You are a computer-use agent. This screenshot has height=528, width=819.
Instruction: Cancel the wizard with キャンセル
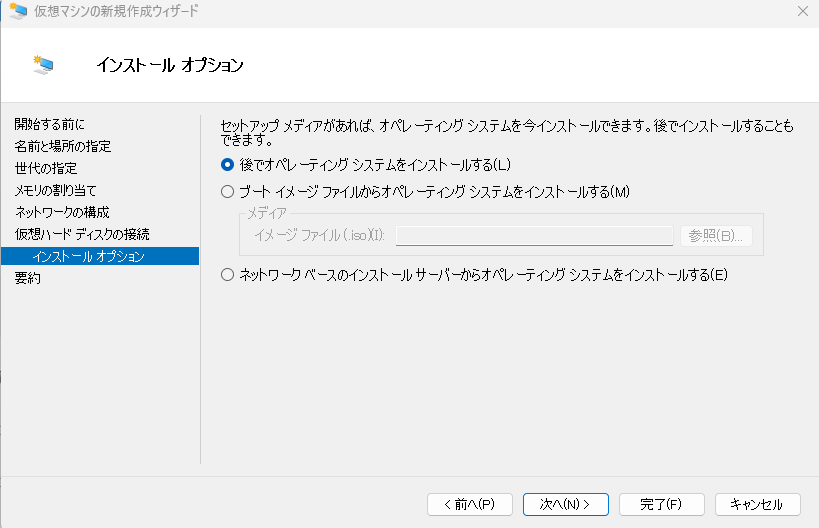pyautogui.click(x=757, y=504)
